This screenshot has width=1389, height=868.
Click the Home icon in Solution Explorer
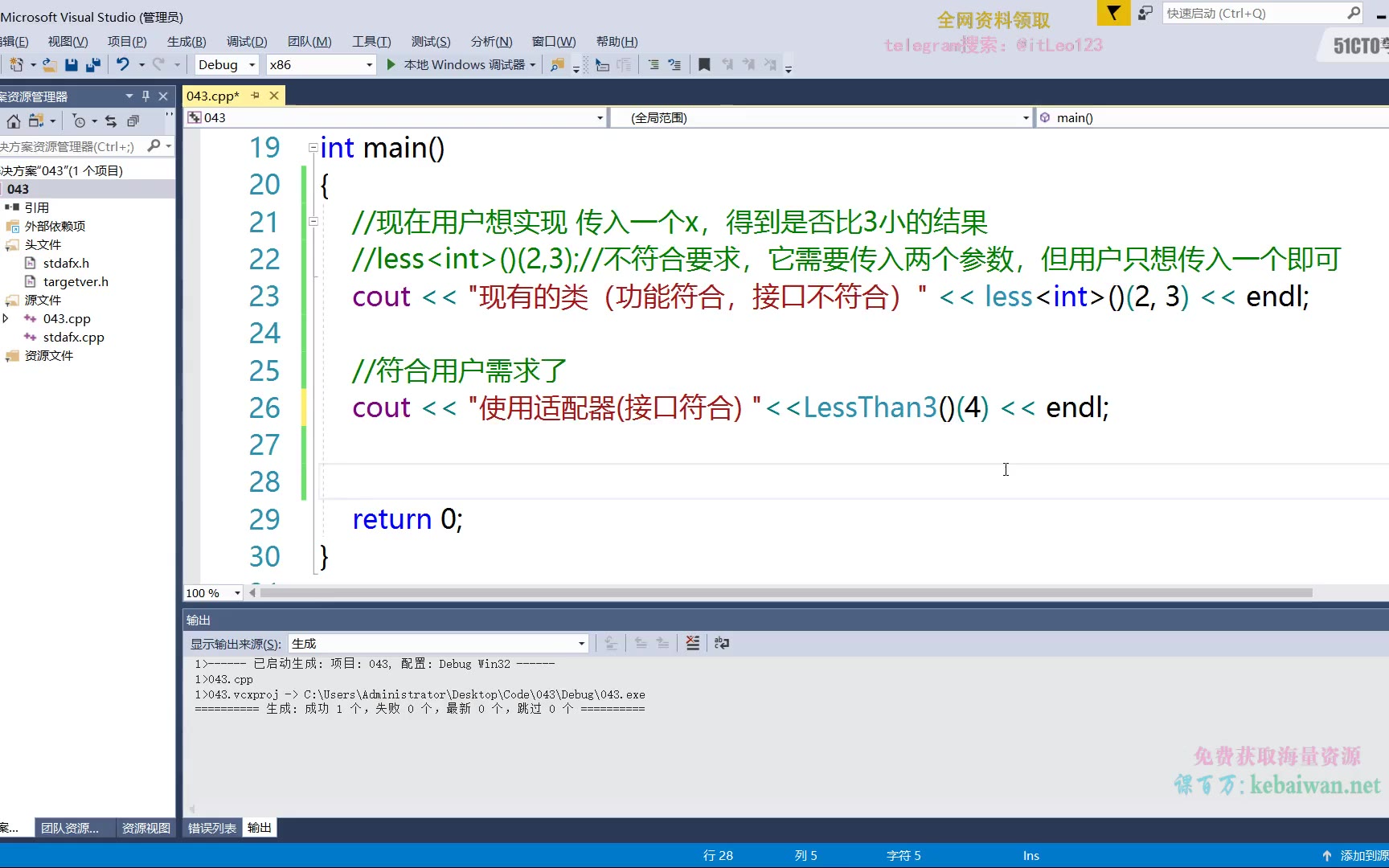click(14, 121)
